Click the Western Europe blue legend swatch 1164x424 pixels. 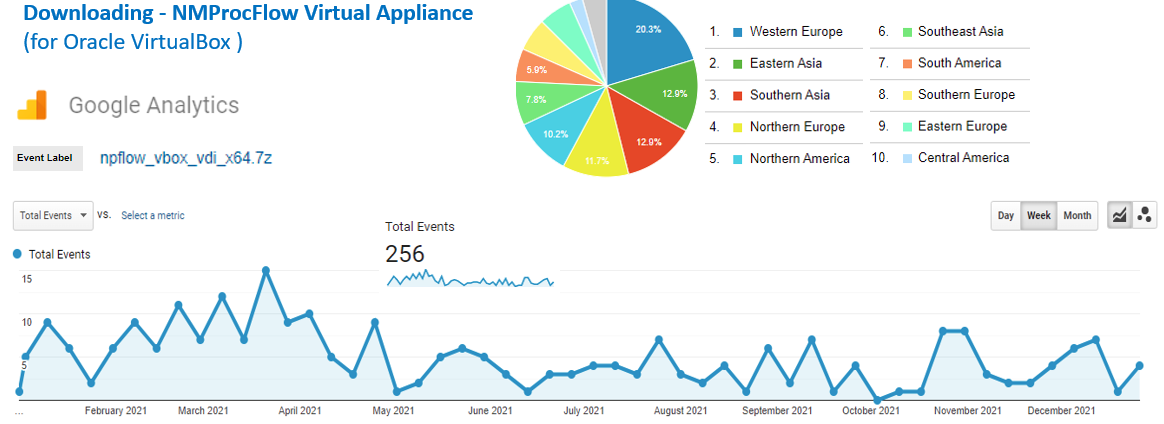[737, 32]
